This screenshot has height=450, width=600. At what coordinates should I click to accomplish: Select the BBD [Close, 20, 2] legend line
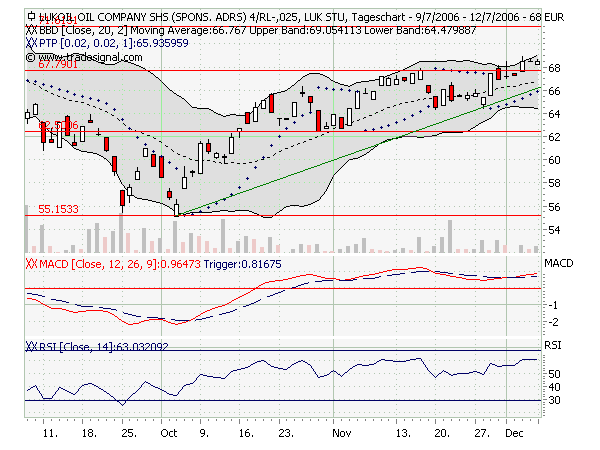point(257,30)
